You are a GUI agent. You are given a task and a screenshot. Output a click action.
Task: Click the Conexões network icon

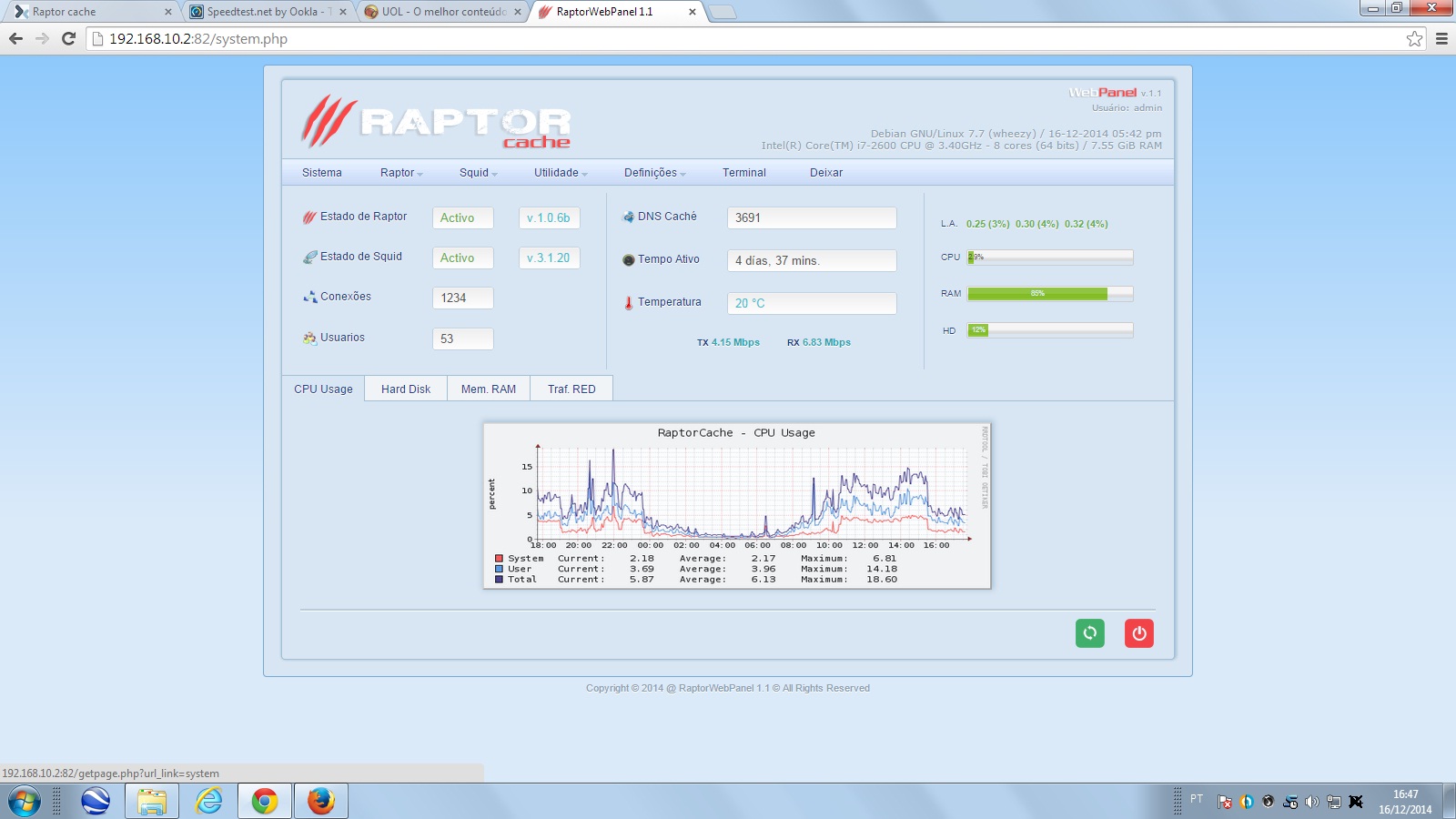[309, 297]
